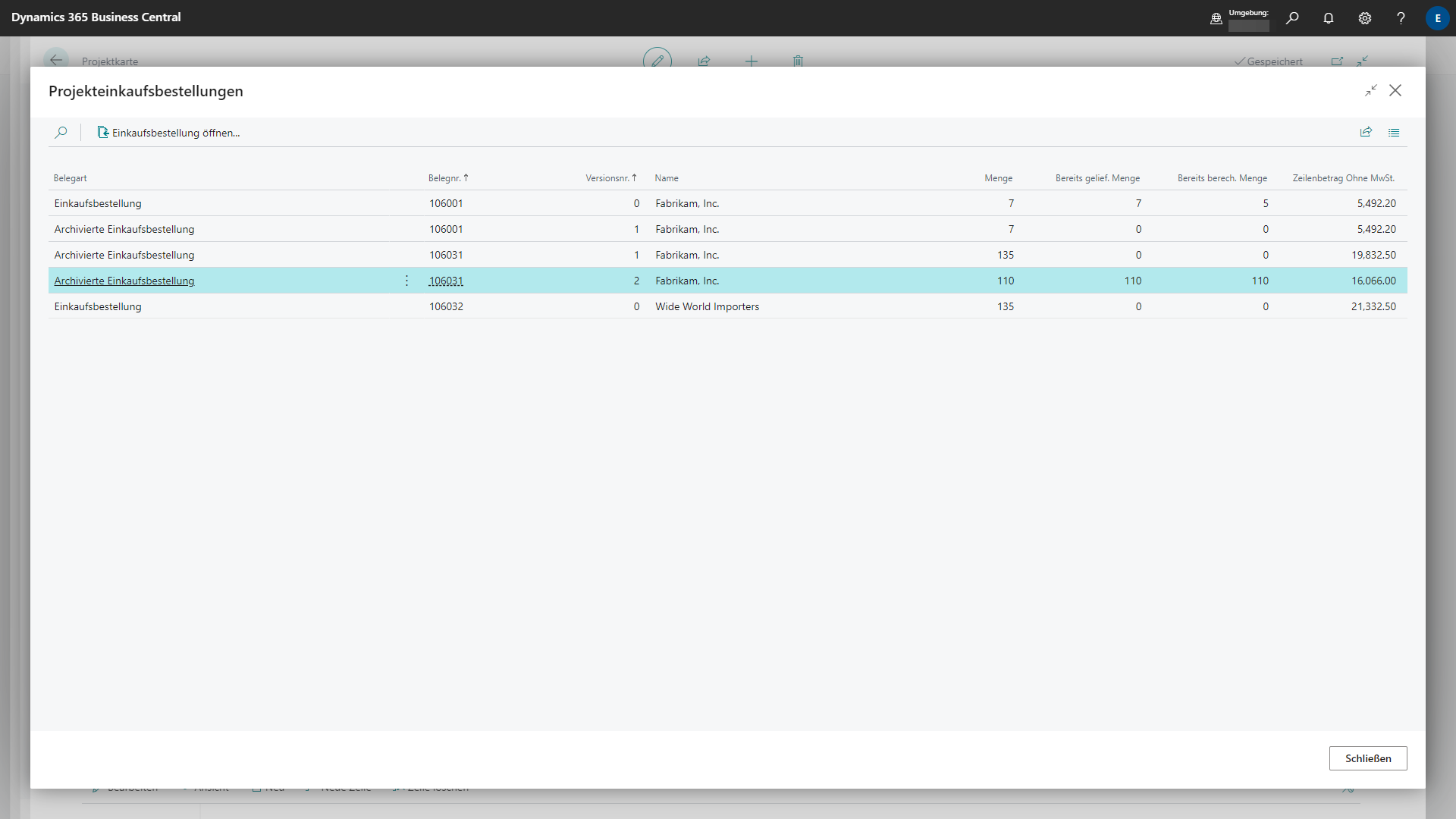1456x819 pixels.
Task: Open the global search magnifier in the top bar
Action: tap(1292, 18)
